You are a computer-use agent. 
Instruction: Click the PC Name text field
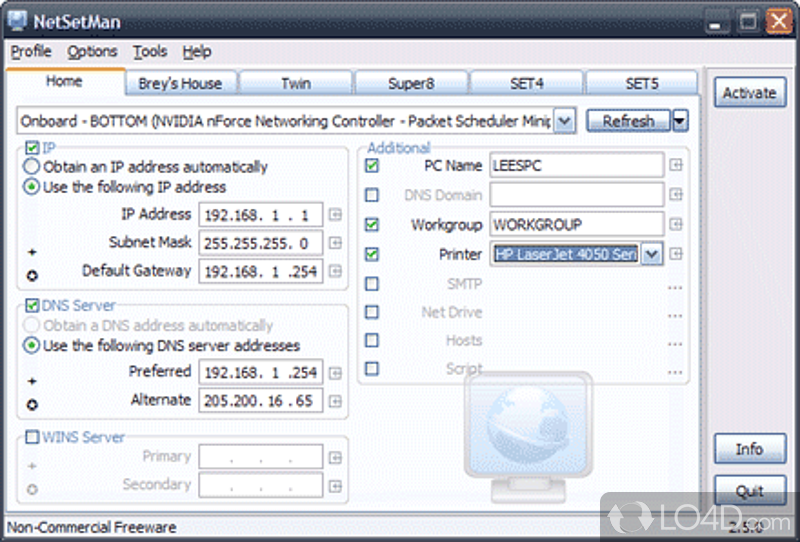tap(577, 165)
